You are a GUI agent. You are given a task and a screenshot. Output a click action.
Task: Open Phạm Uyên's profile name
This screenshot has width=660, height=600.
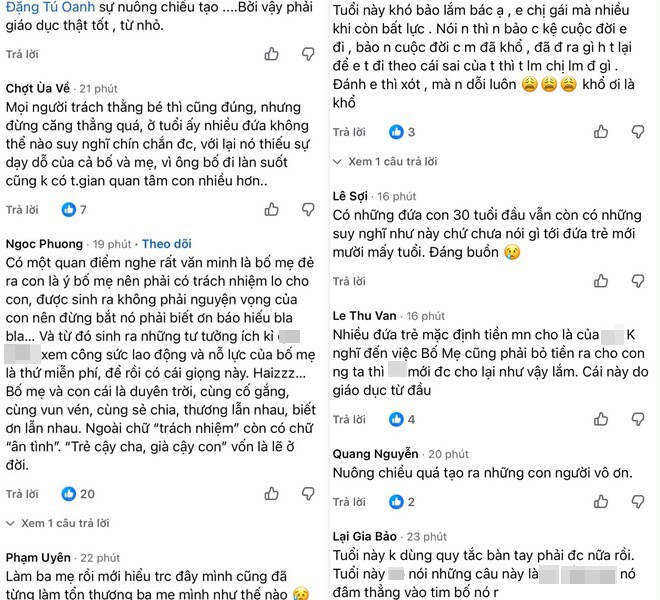38,557
